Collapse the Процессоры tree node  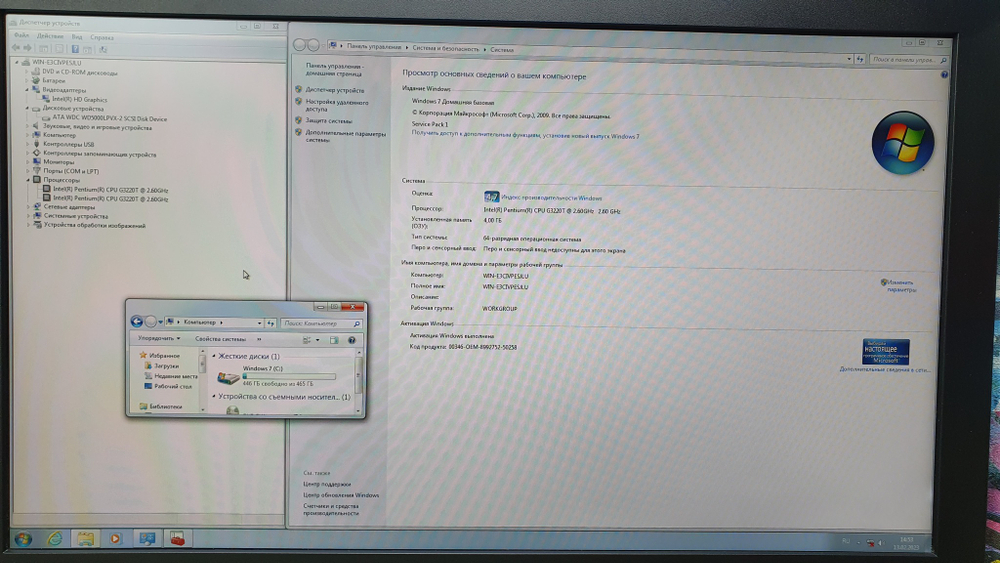coord(26,180)
